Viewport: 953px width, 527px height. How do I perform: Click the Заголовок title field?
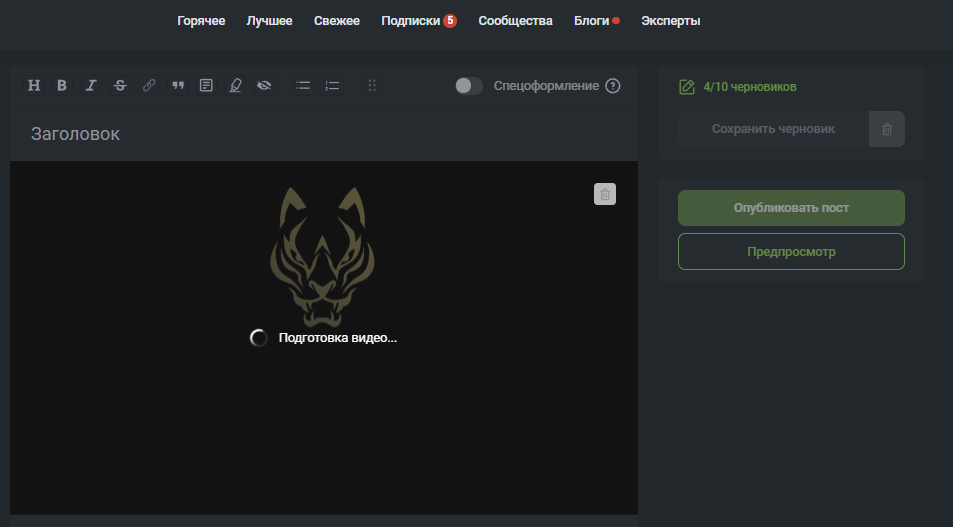(x=324, y=134)
